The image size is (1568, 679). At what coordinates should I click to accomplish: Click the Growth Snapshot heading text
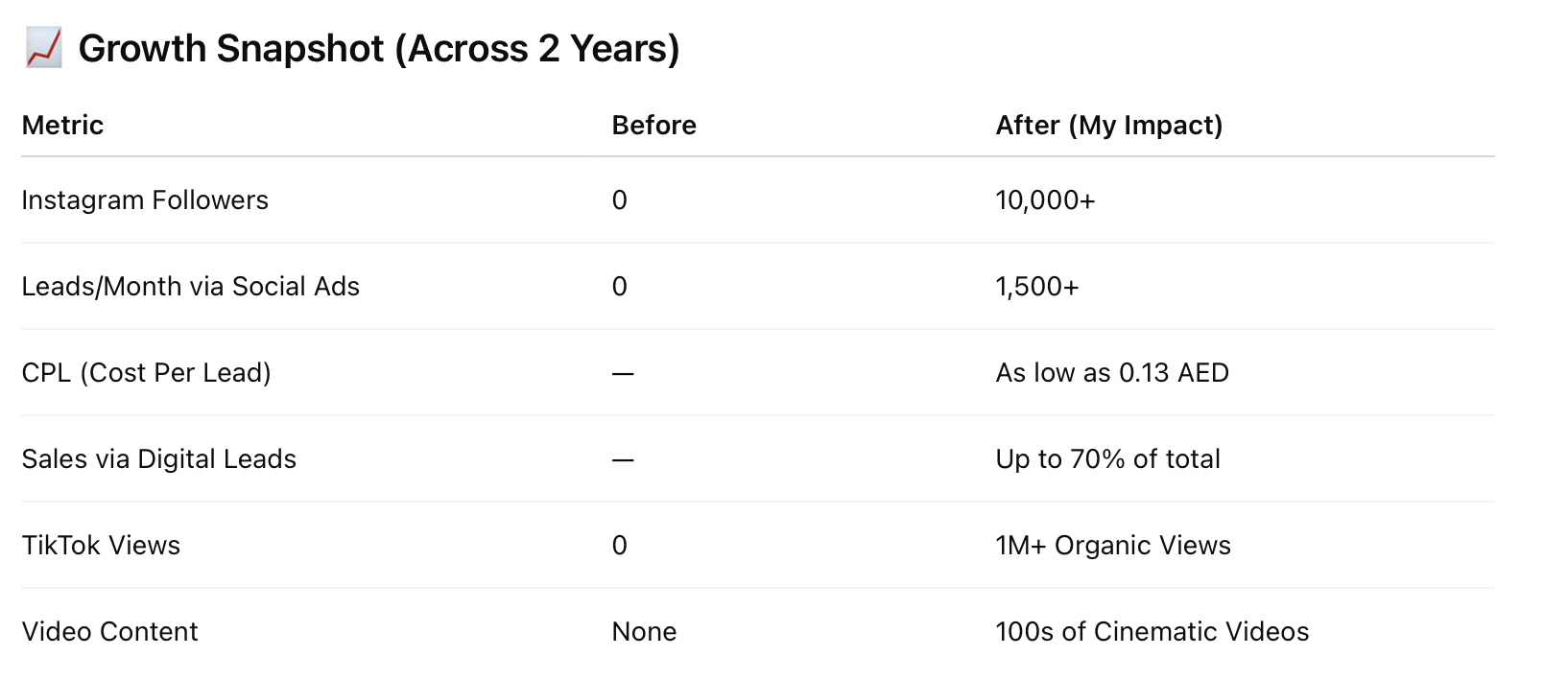pyautogui.click(x=378, y=48)
